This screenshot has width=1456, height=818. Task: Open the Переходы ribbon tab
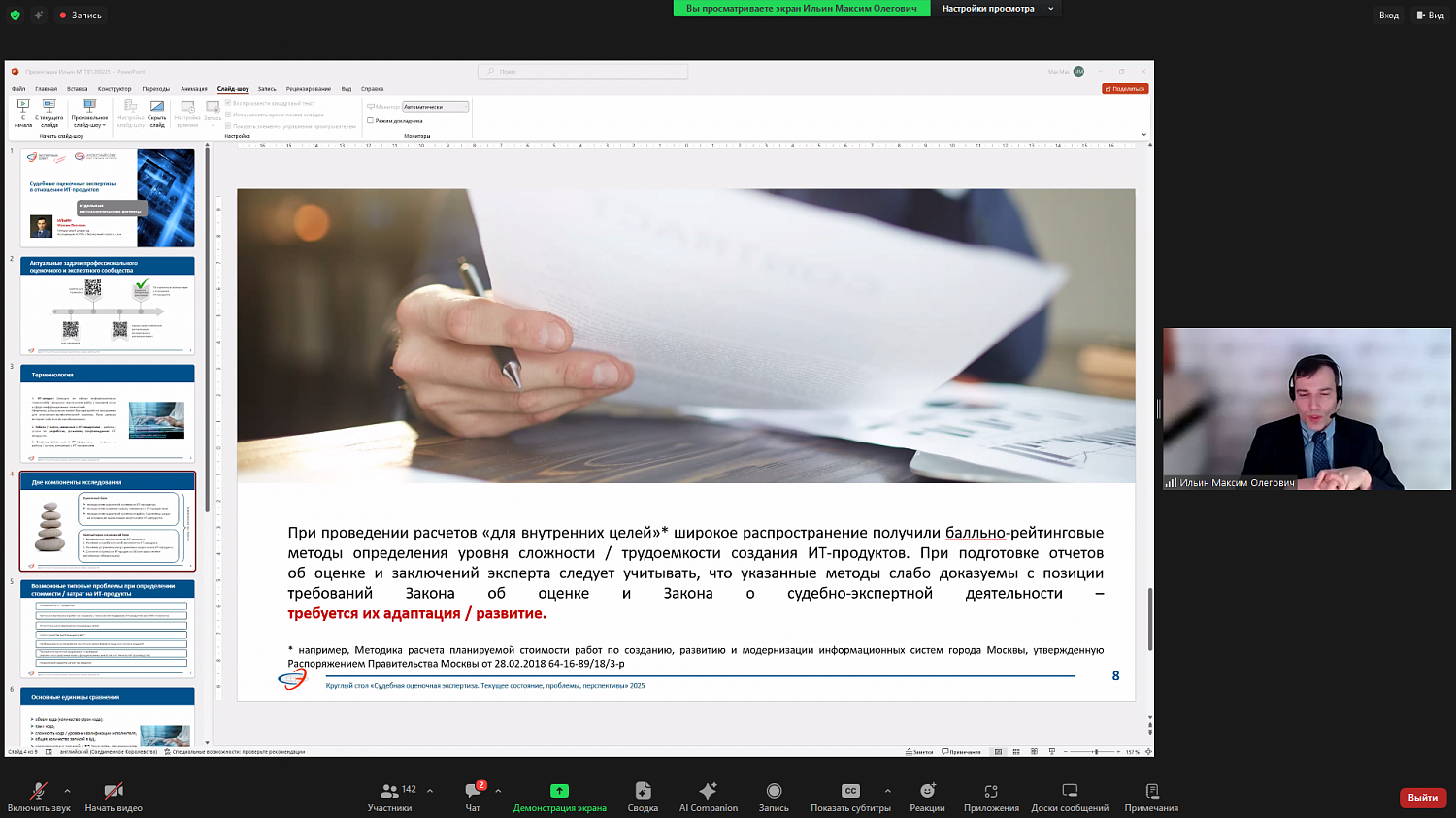click(x=155, y=89)
